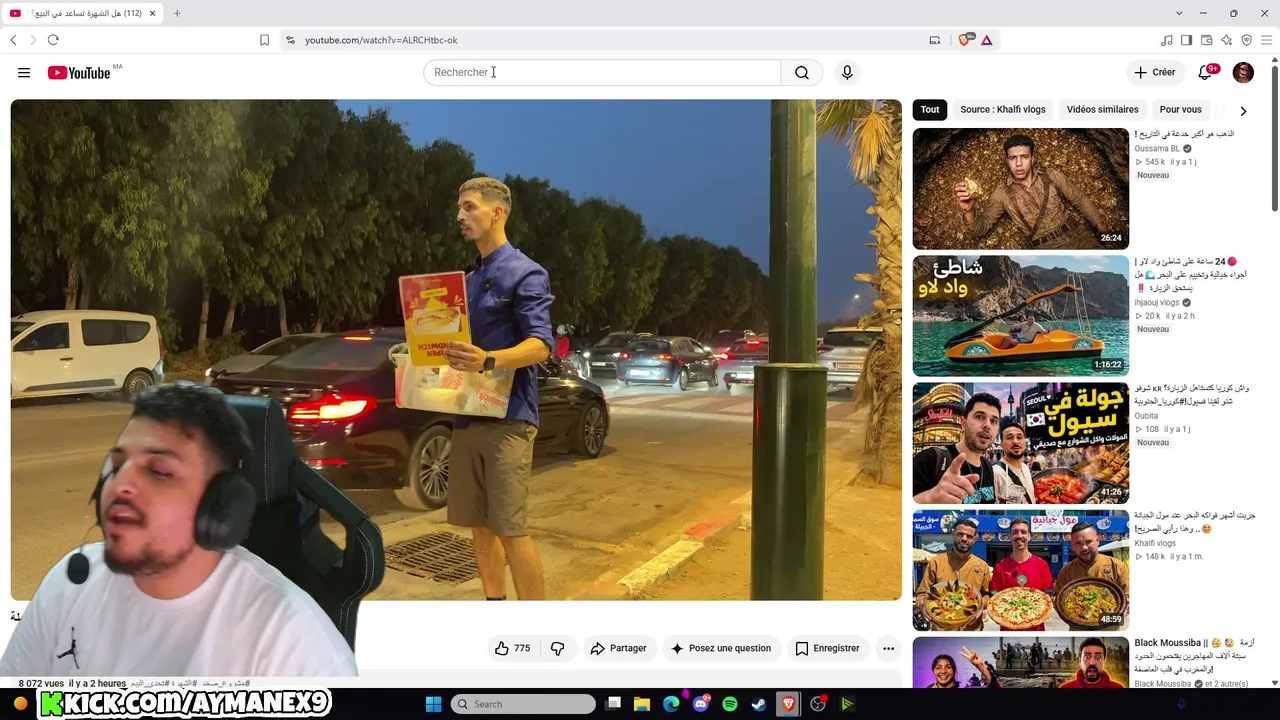Open Task View on the taskbar
The height and width of the screenshot is (720, 1280).
[614, 704]
